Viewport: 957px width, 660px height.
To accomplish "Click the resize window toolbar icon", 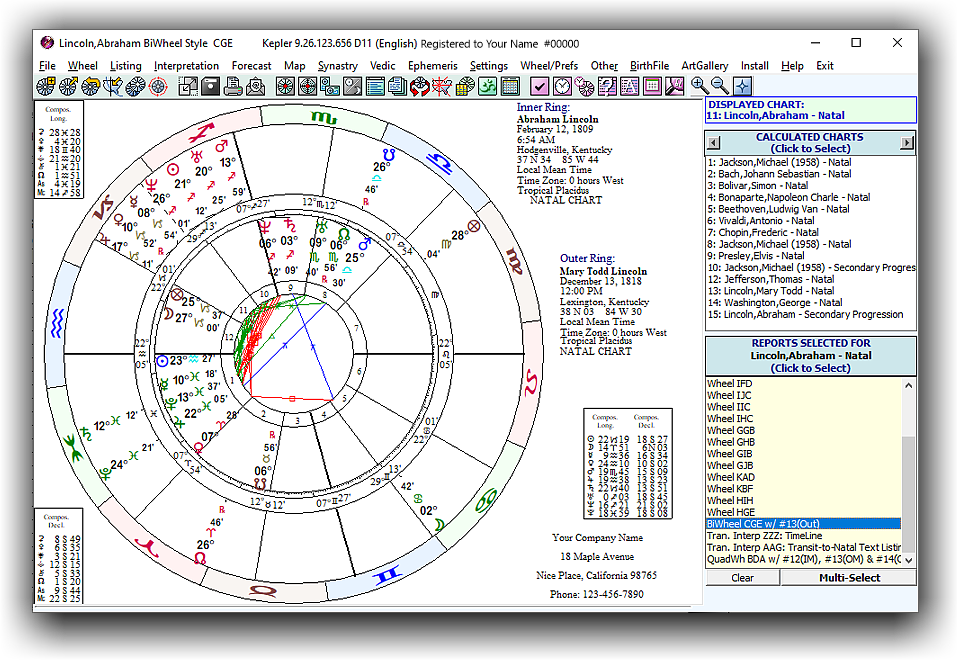I will [x=188, y=87].
